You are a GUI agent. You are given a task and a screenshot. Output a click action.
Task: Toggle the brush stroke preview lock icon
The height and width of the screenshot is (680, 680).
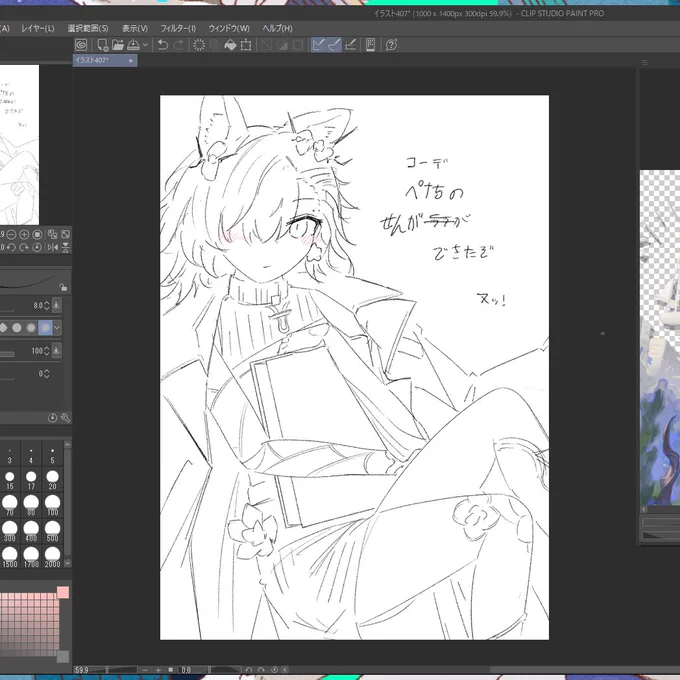pos(63,287)
